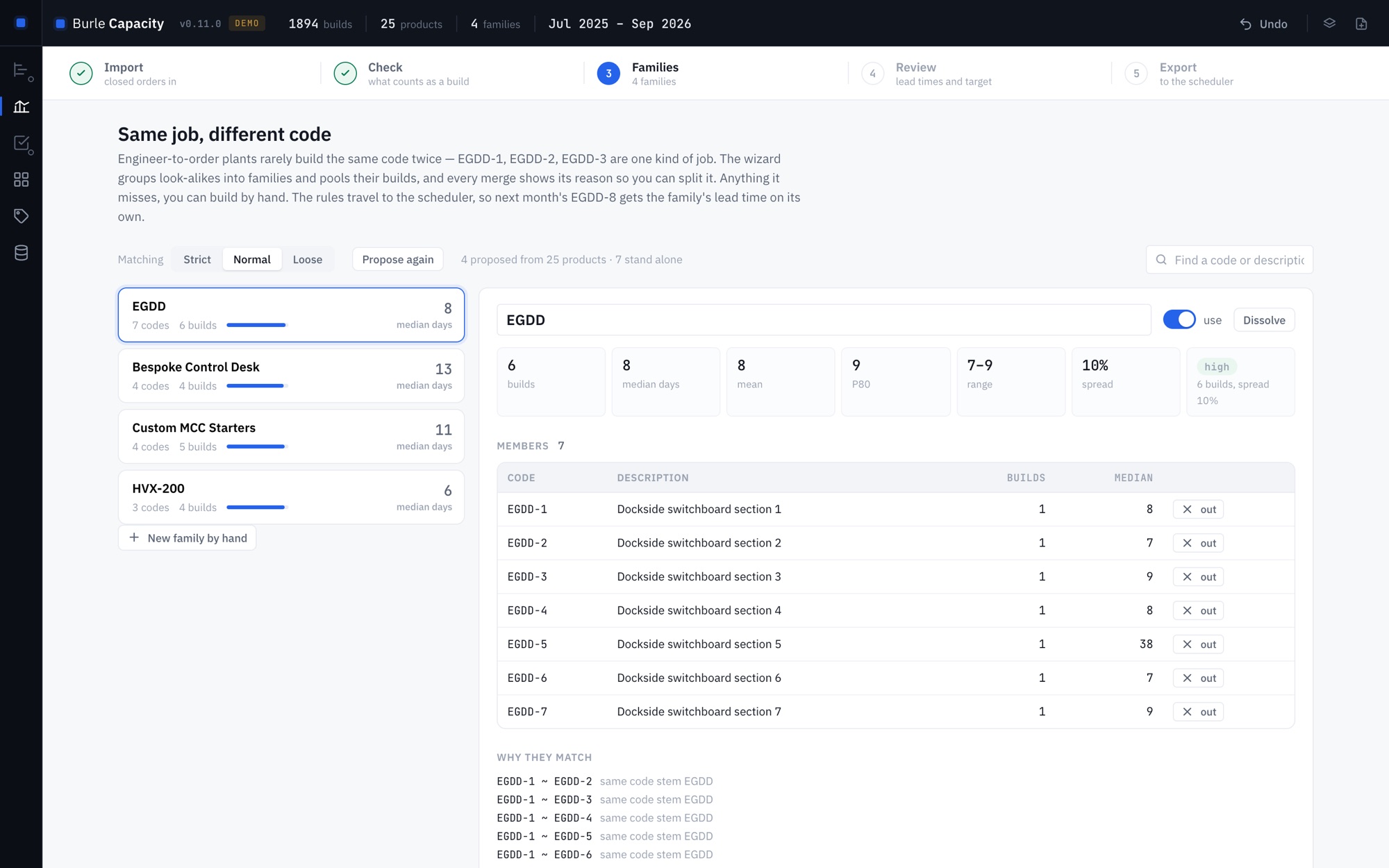Select the Bespoke Control Desk family card
Image resolution: width=1389 pixels, height=868 pixels.
[291, 376]
